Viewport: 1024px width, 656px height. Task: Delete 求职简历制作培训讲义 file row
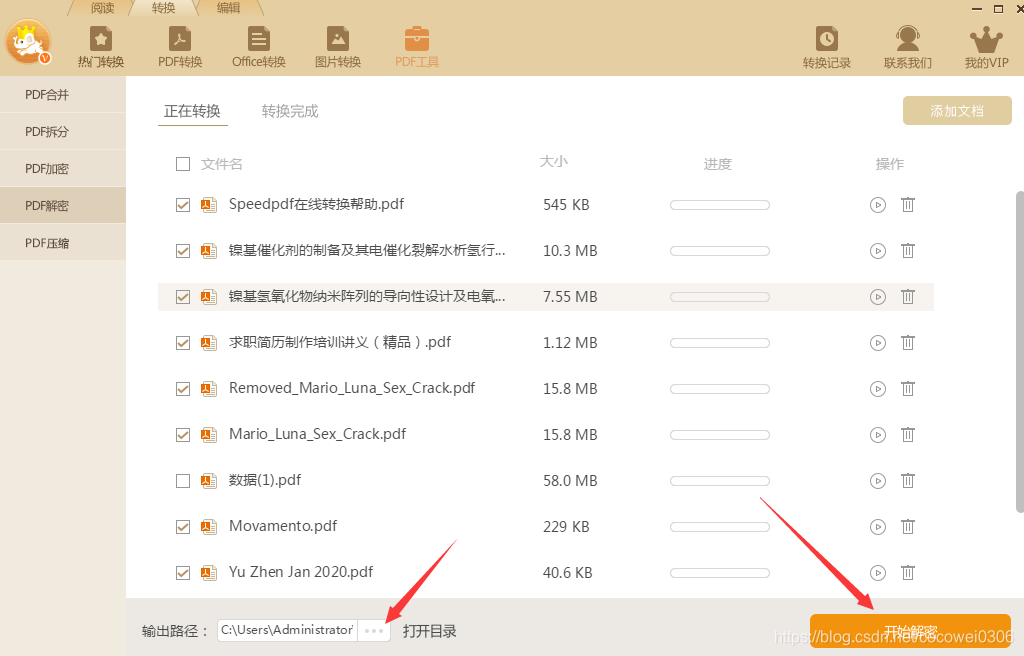[x=908, y=343]
